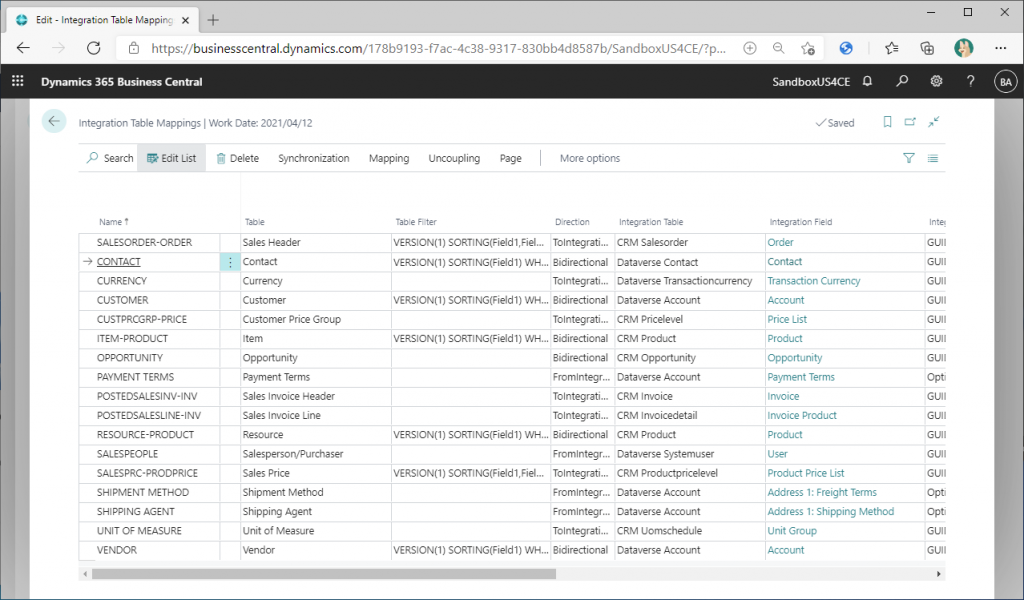Show More options in action bar
The width and height of the screenshot is (1024, 600).
pos(590,158)
